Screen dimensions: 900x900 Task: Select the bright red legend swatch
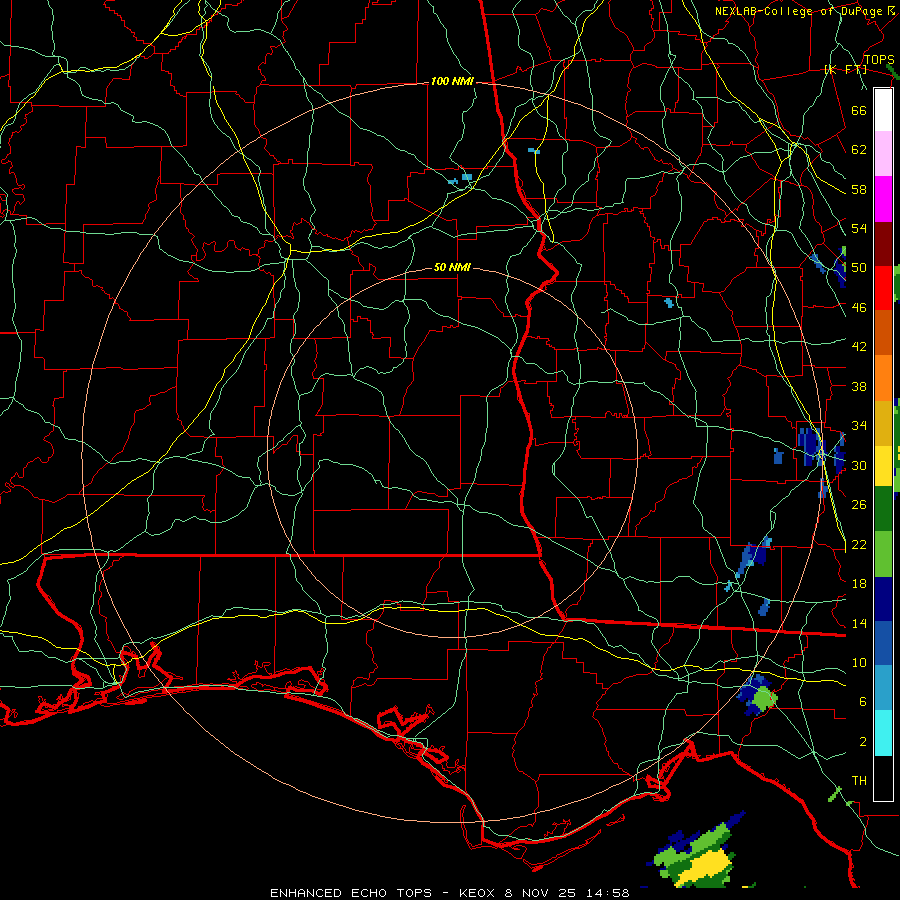pos(883,288)
